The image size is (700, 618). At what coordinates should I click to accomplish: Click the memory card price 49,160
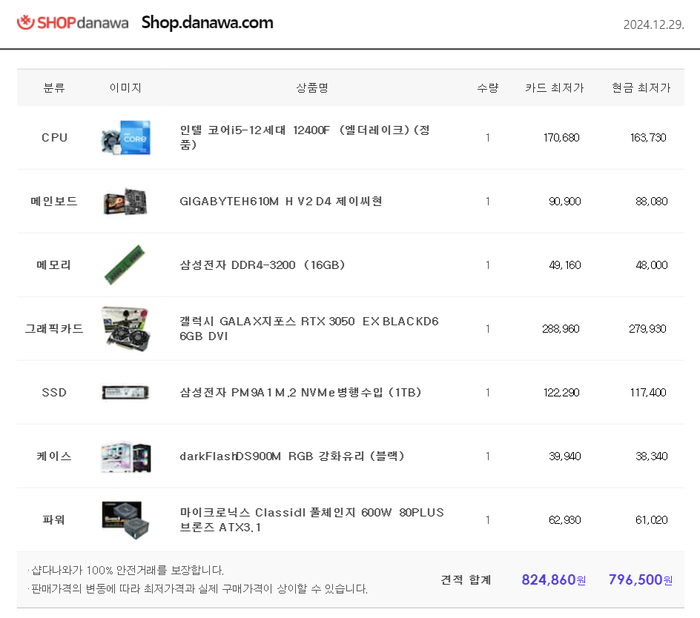pos(565,265)
